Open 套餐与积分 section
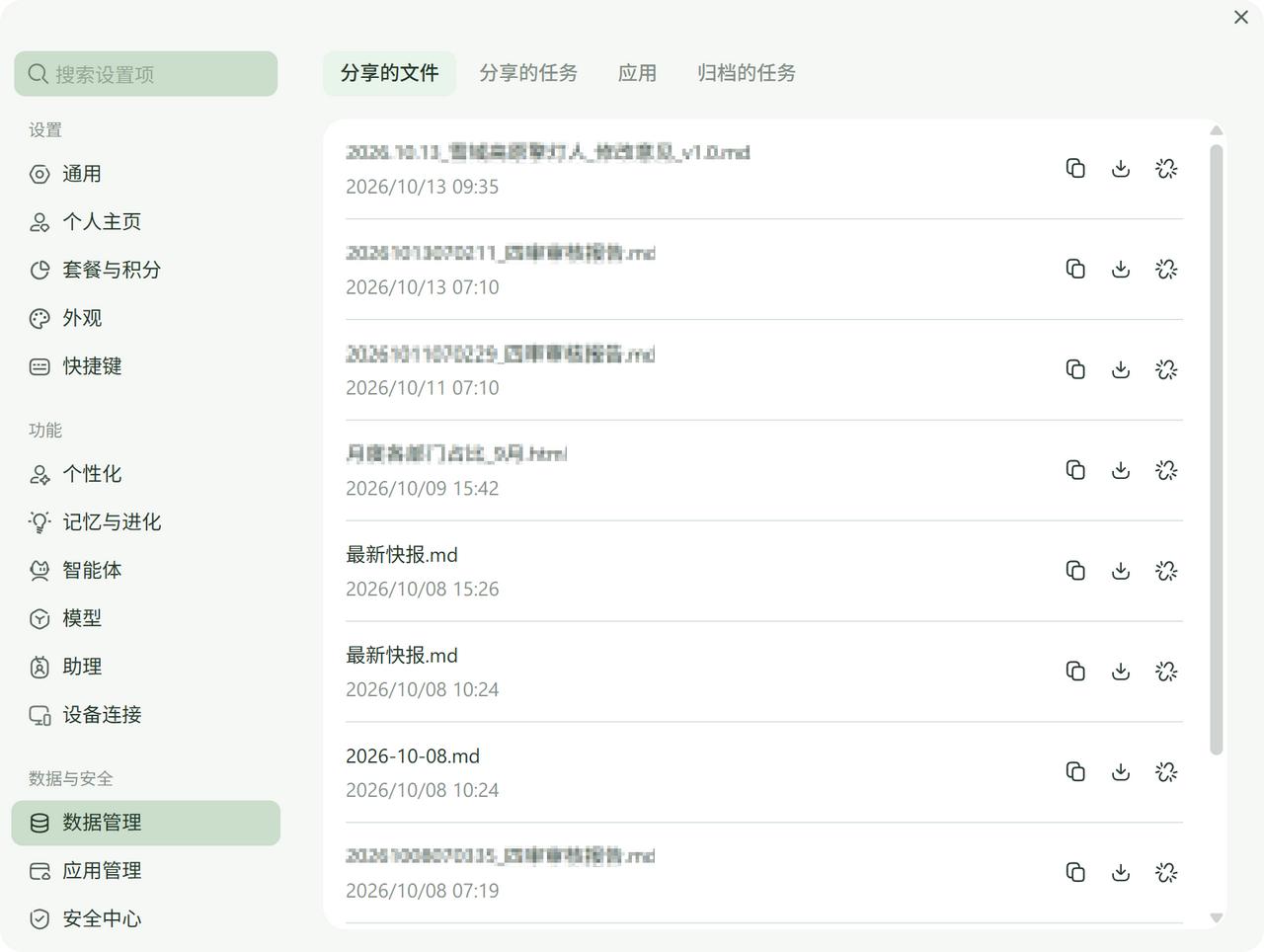This screenshot has width=1264, height=952. (x=146, y=270)
